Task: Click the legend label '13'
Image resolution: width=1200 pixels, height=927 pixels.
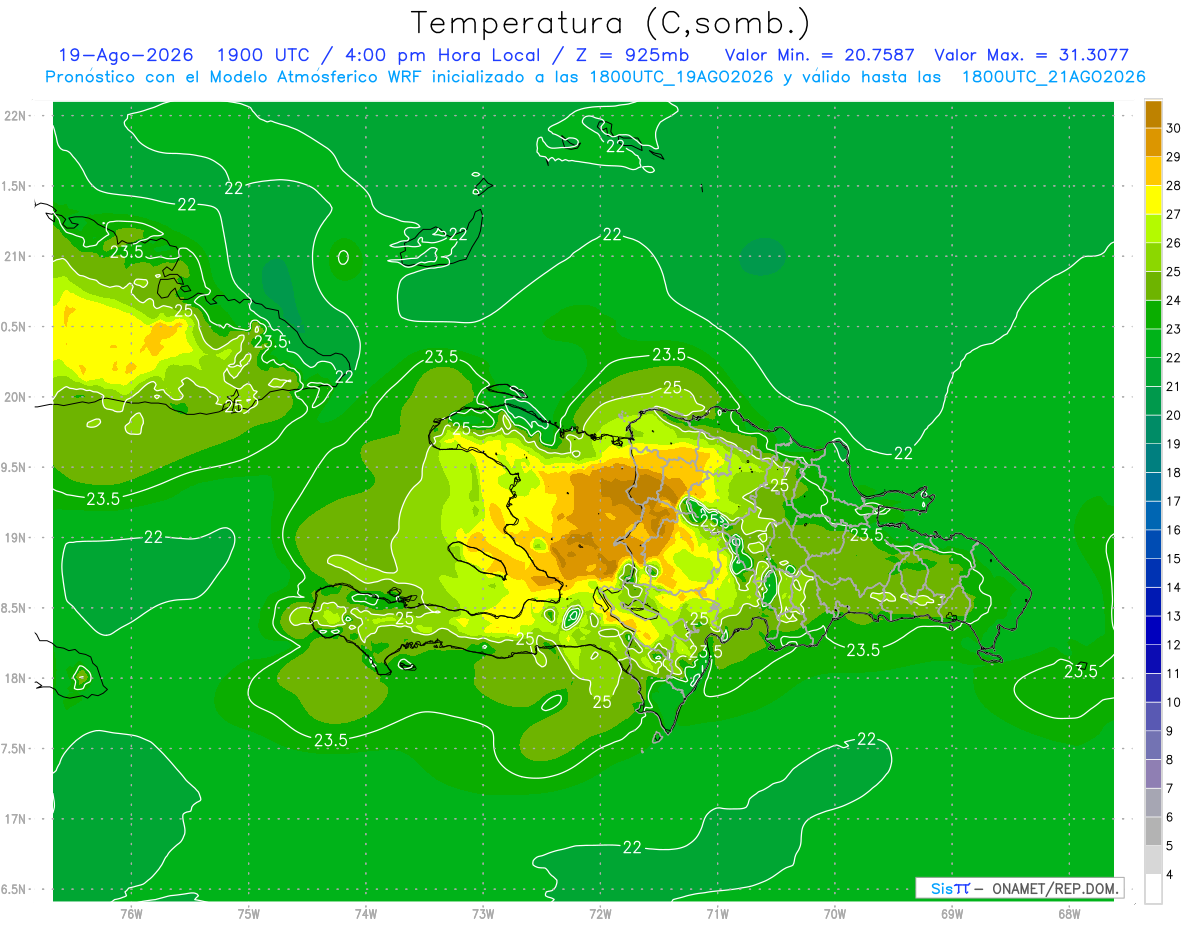Action: pos(1174,617)
